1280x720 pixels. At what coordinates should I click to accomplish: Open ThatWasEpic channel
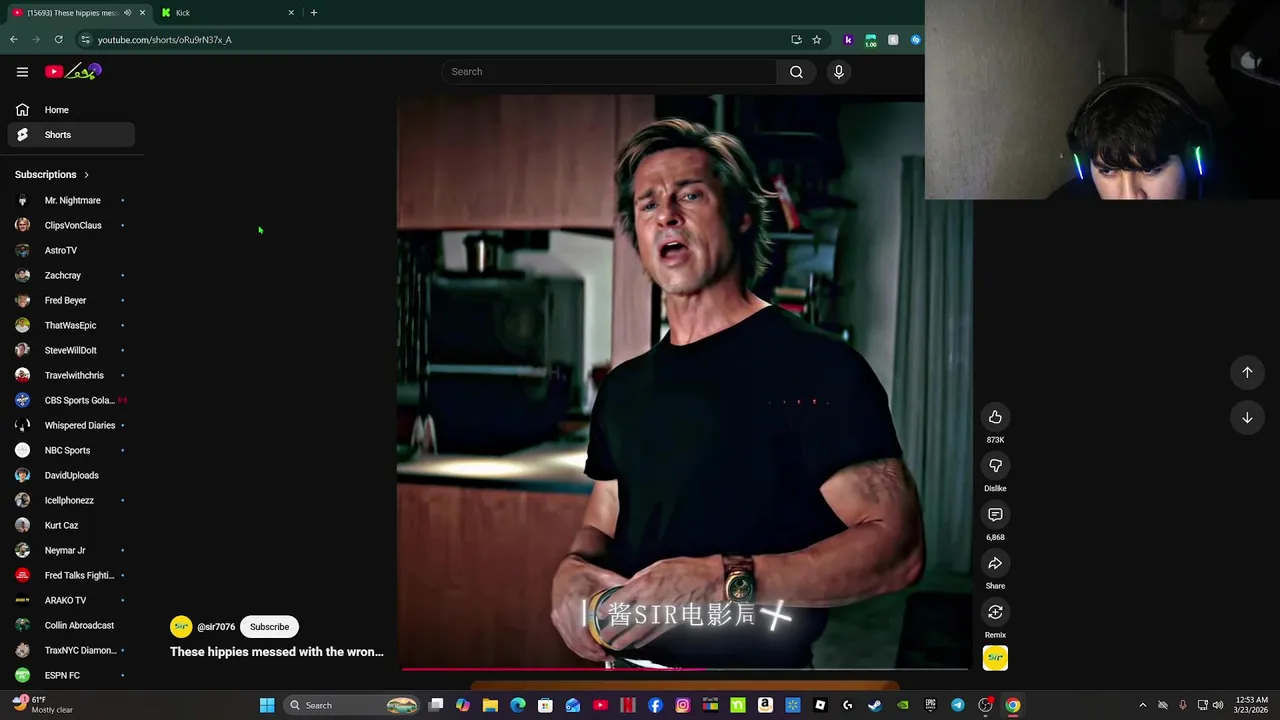[x=71, y=325]
